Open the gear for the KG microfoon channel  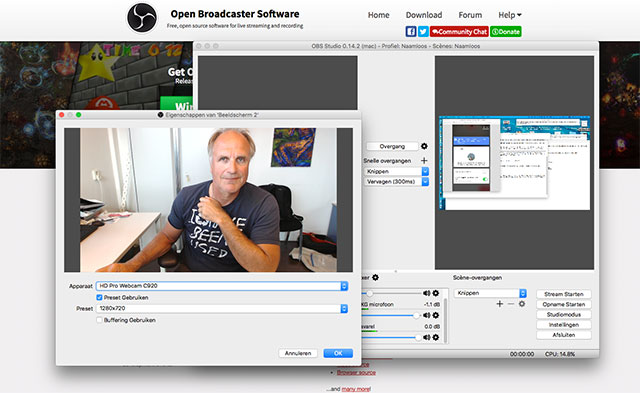[x=436, y=315]
